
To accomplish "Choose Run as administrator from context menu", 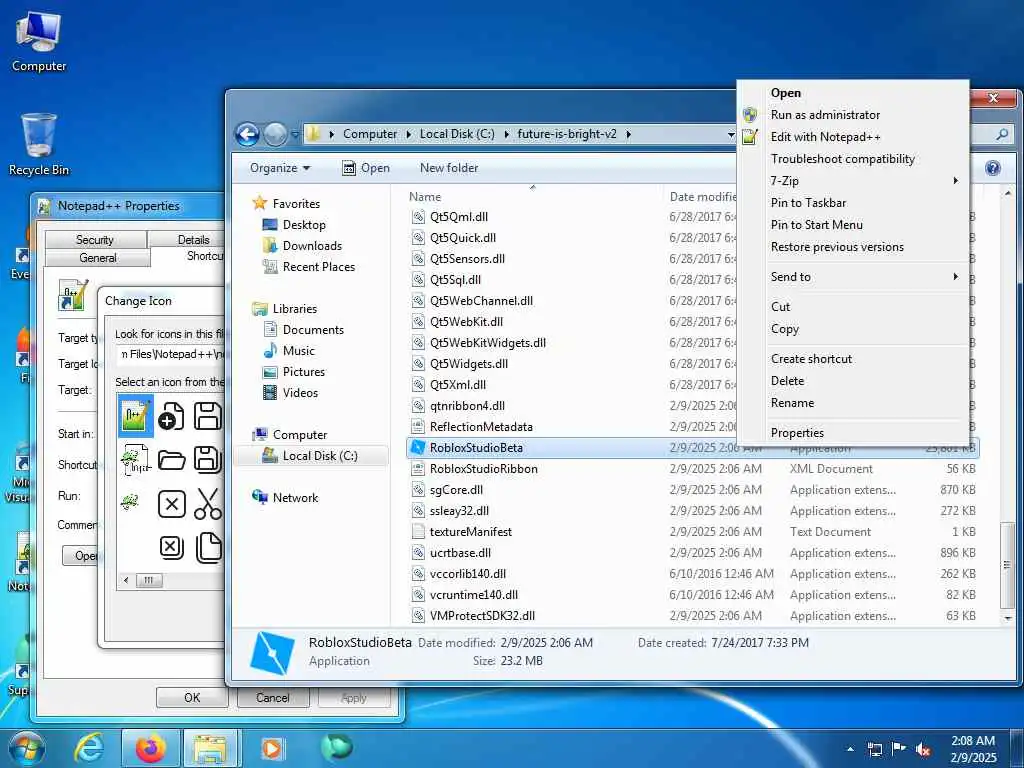I will click(x=853, y=115).
